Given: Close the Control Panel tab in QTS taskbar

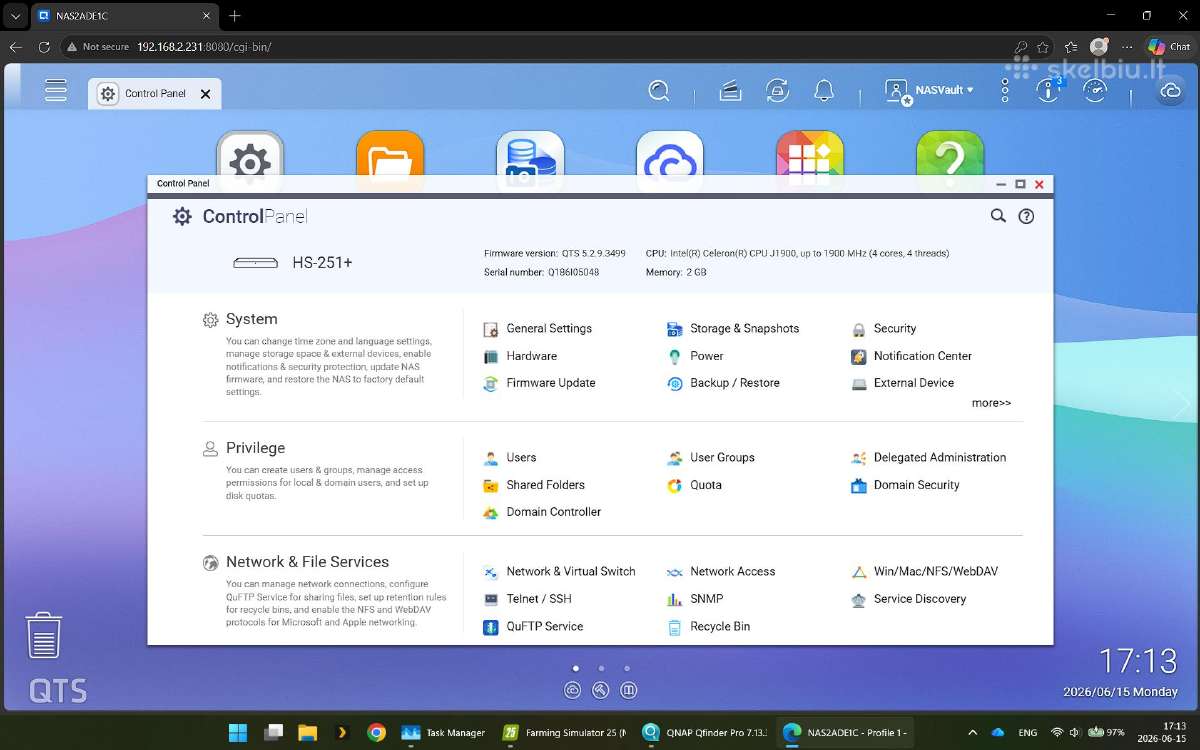Looking at the screenshot, I should (205, 94).
